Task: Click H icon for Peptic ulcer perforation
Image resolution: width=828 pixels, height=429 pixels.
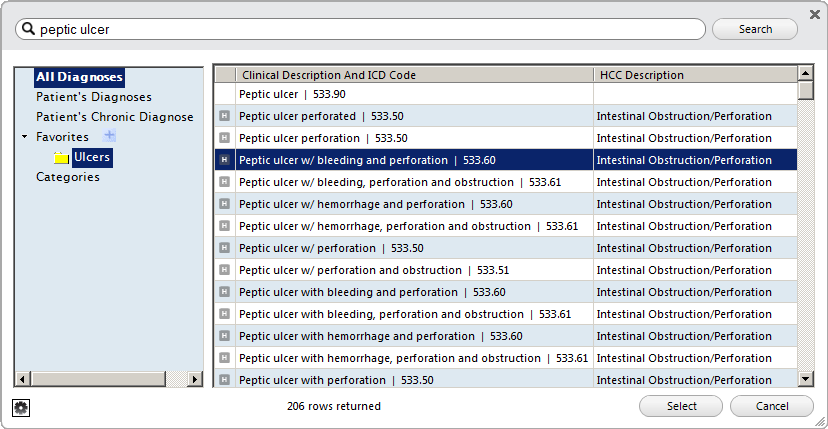Action: coord(224,138)
